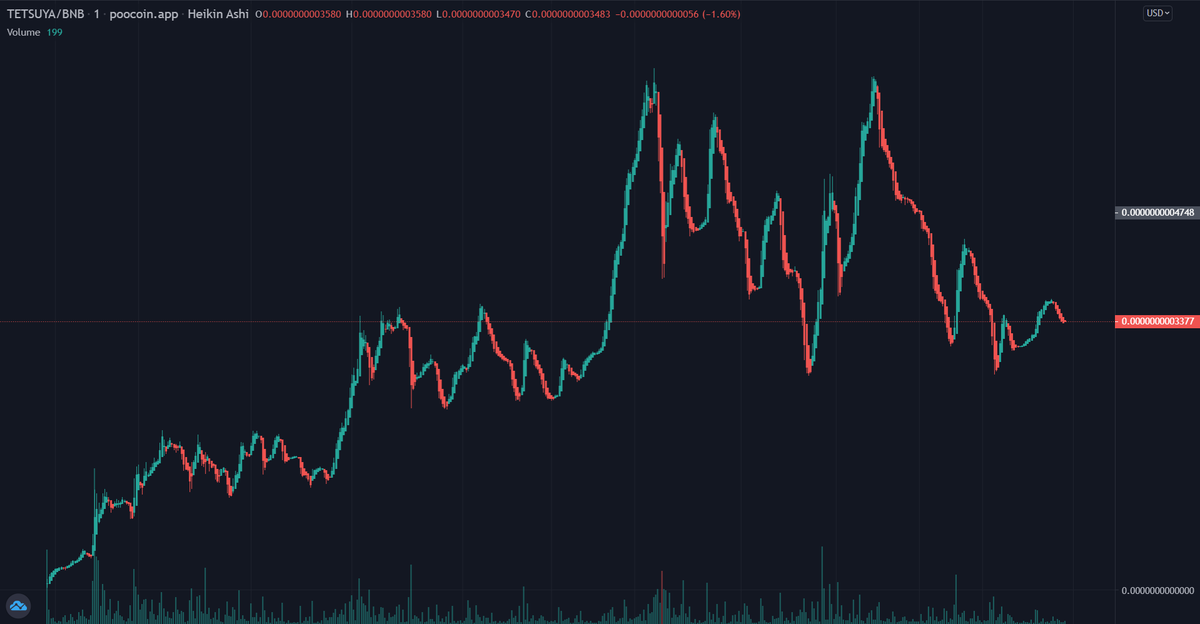Click the high value H0.0000000003580
Image resolution: width=1200 pixels, height=624 pixels.
pyautogui.click(x=388, y=15)
